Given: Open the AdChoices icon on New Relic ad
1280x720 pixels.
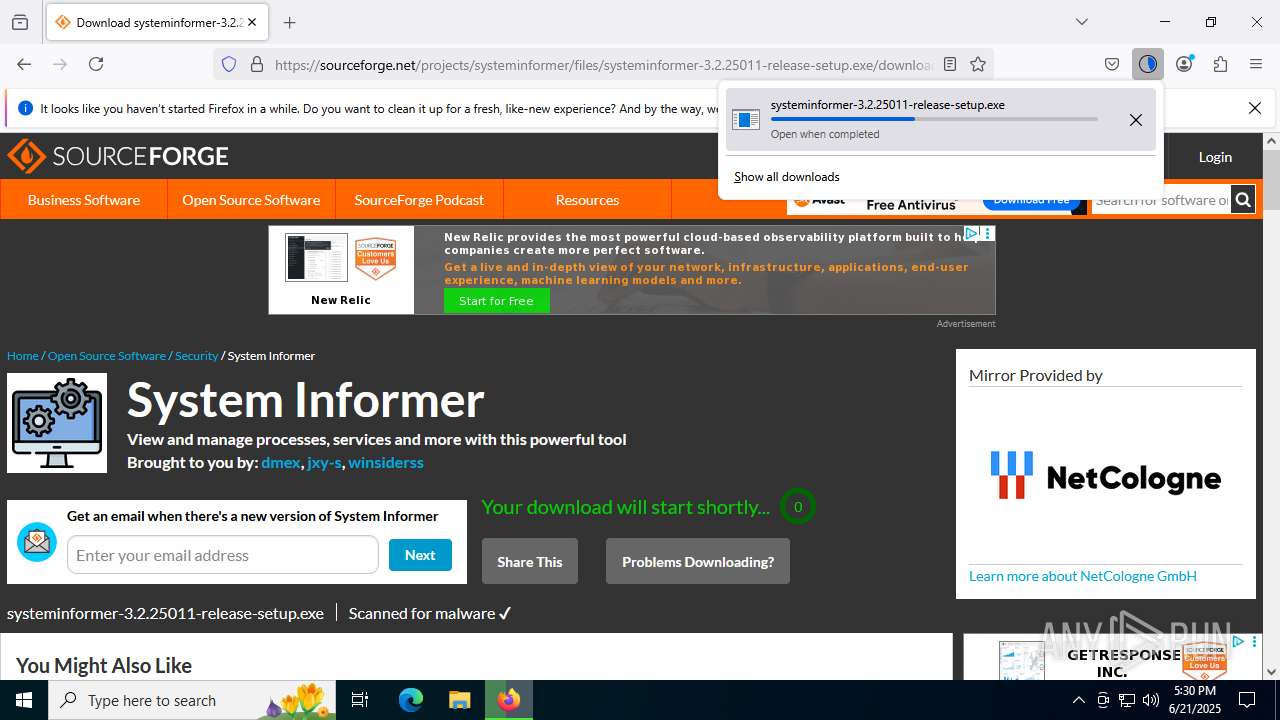Looking at the screenshot, I should click(971, 233).
